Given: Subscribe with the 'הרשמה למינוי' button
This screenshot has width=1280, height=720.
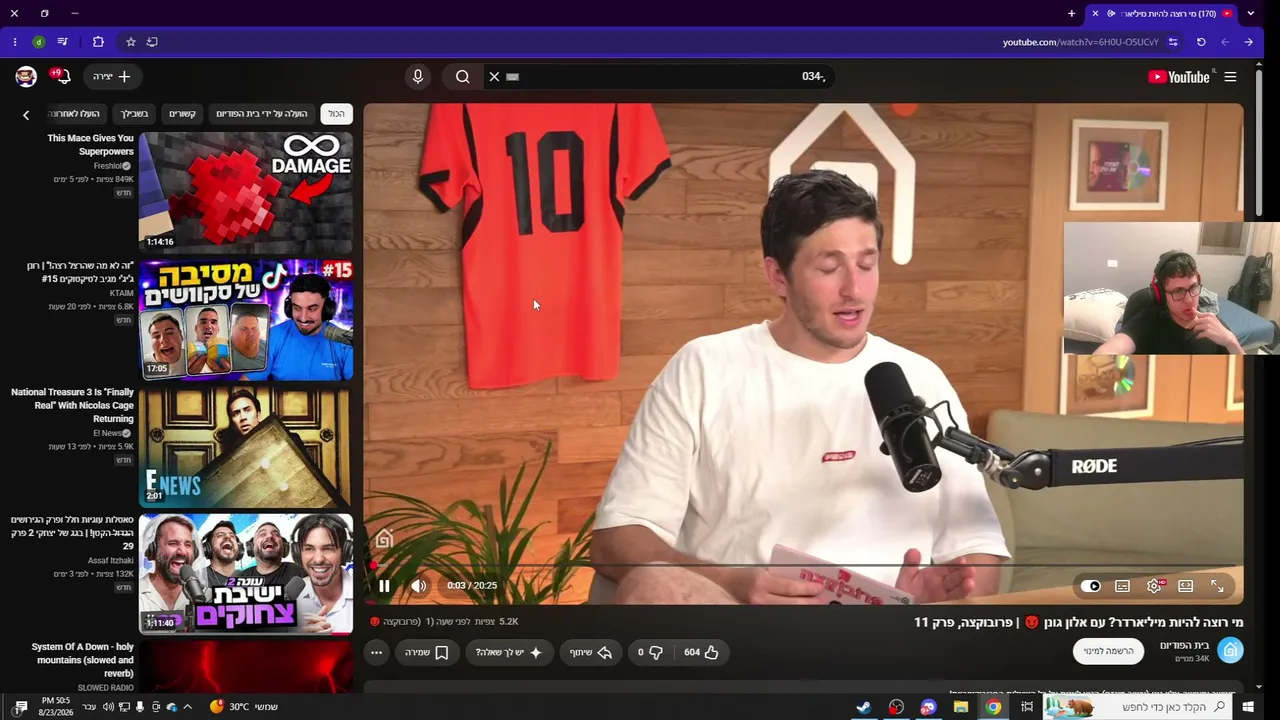Looking at the screenshot, I should coord(1109,651).
